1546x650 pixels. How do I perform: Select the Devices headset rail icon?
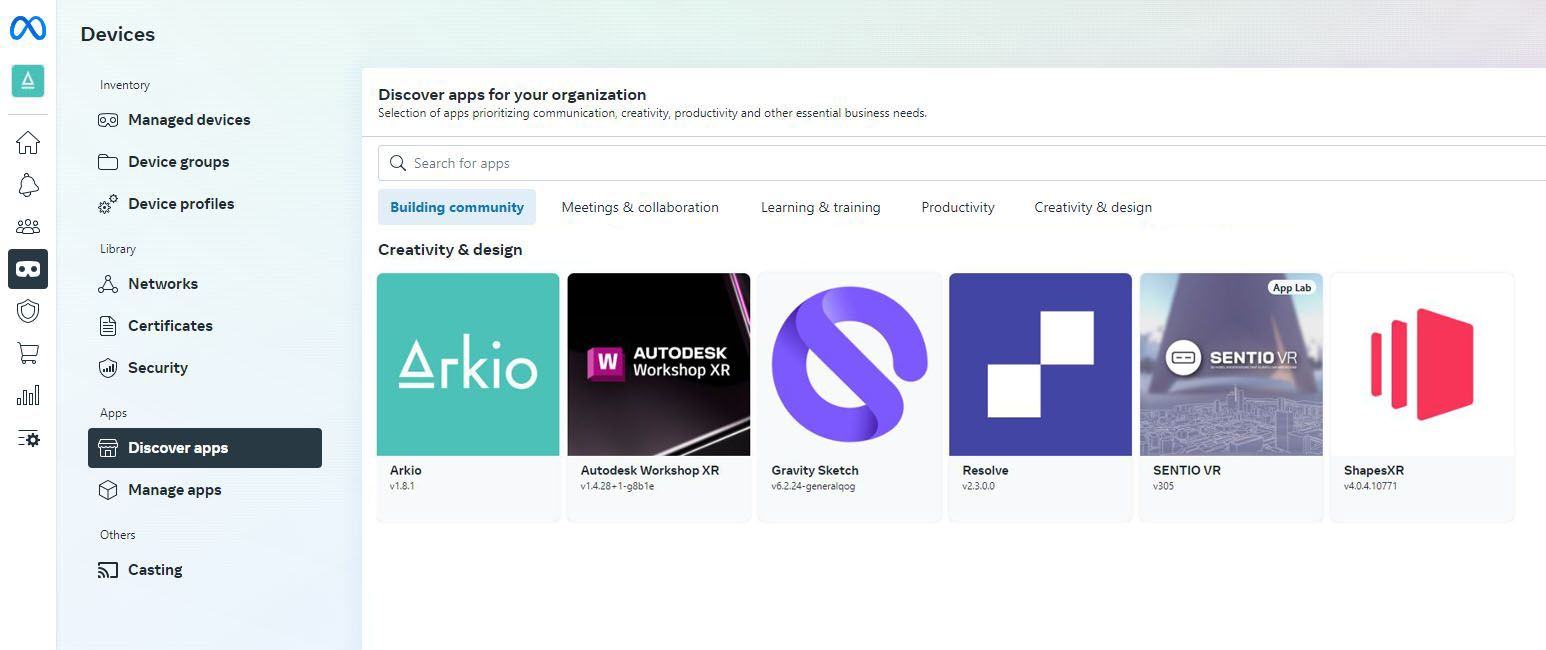[x=28, y=269]
